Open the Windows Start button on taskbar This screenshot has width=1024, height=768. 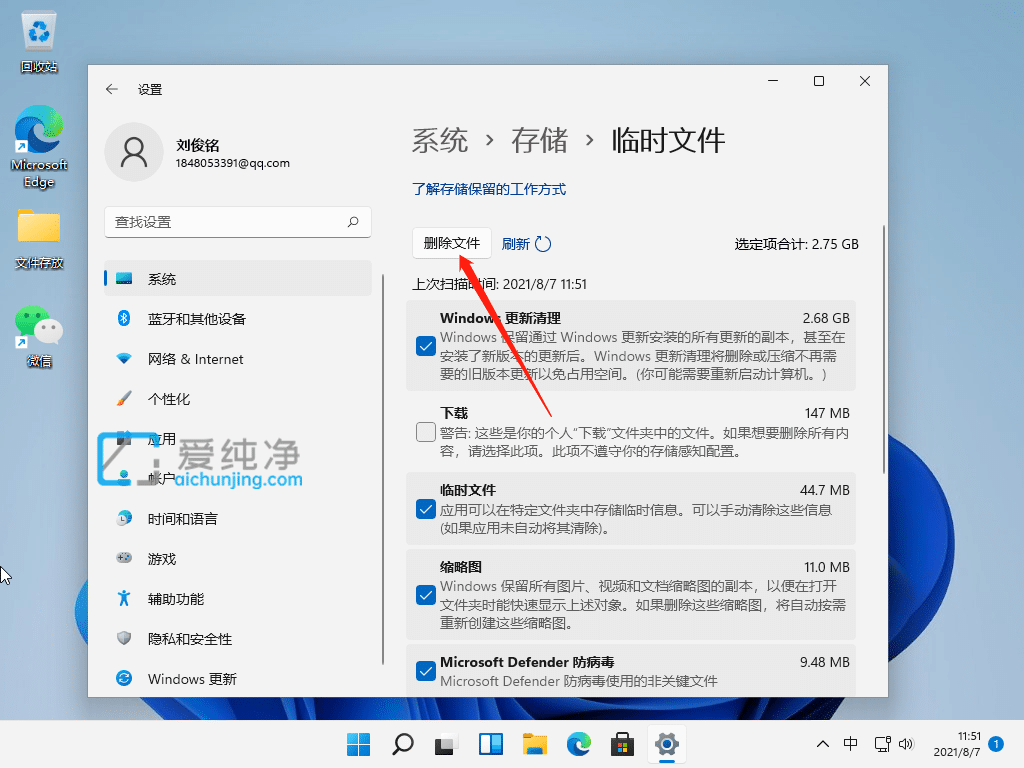pos(359,744)
